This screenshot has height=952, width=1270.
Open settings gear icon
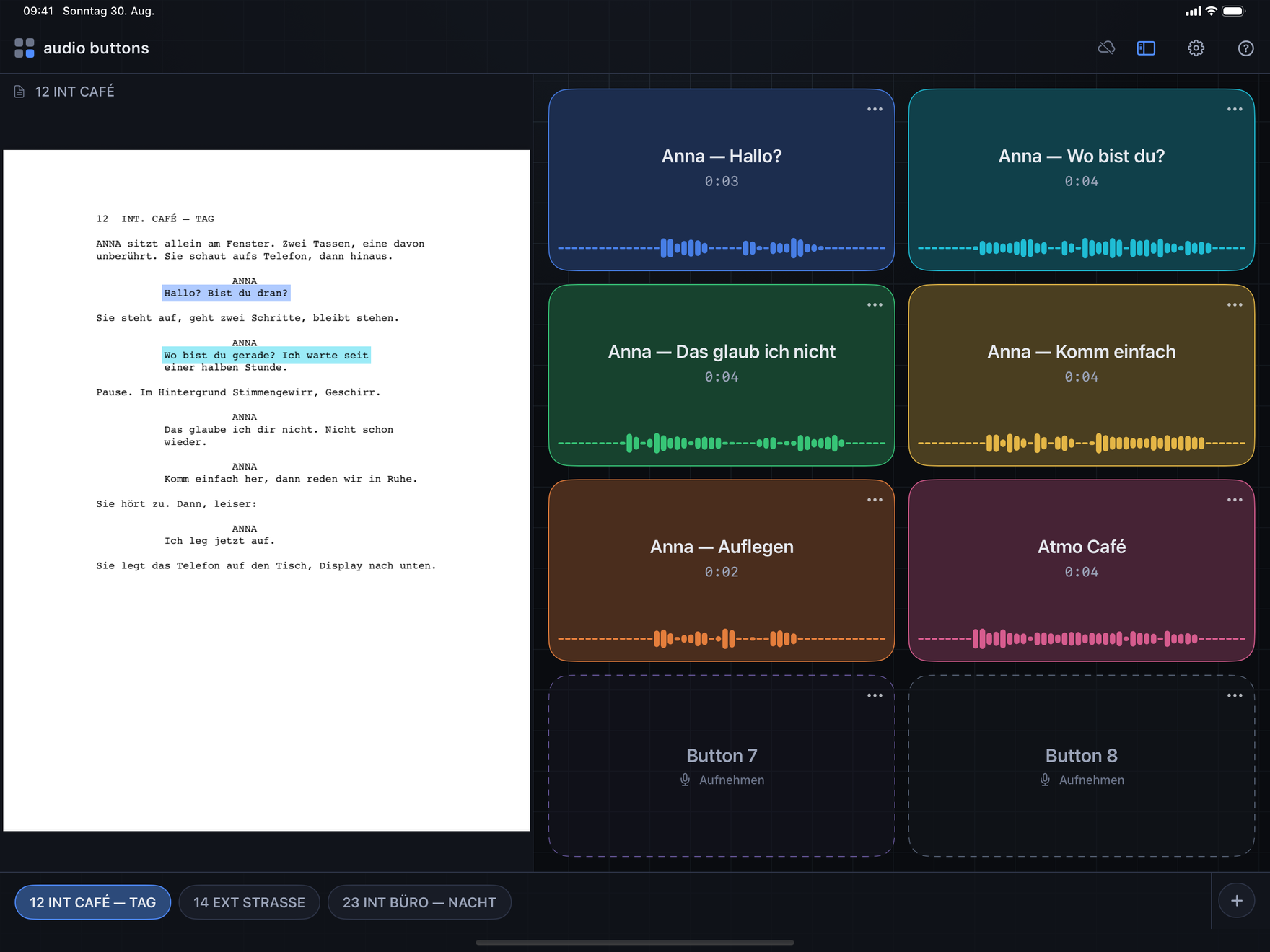tap(1196, 48)
